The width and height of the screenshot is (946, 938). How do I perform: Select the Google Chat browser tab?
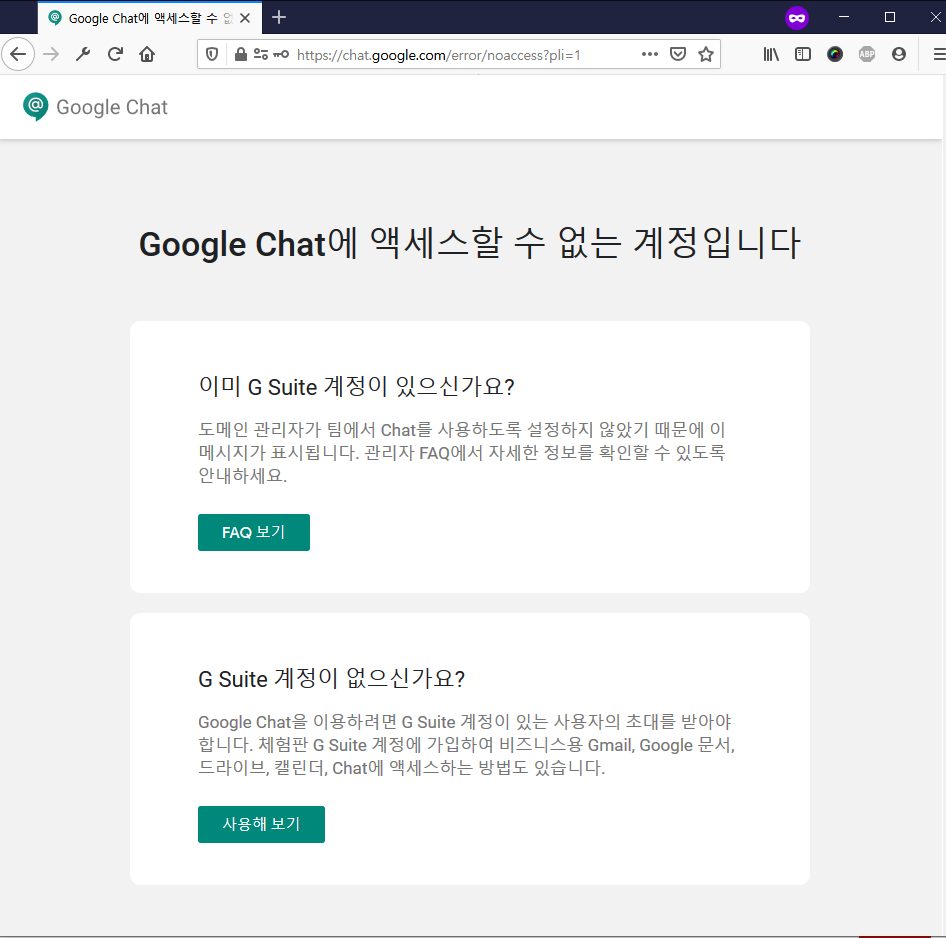(x=150, y=18)
